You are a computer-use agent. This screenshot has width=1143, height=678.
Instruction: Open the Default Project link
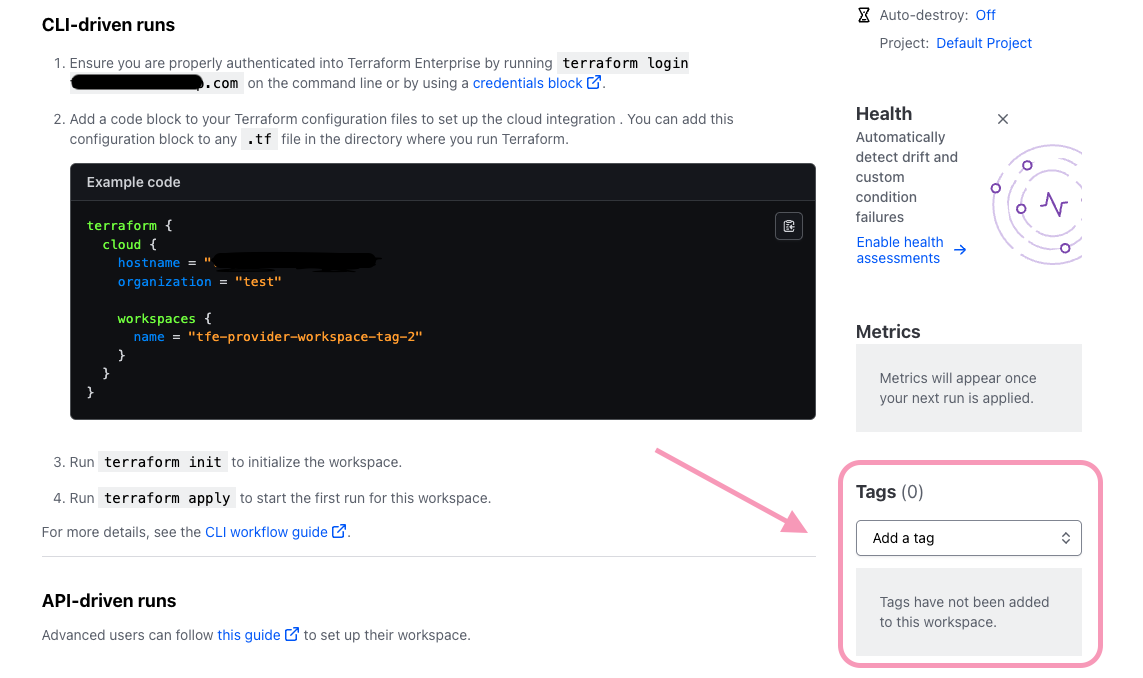click(x=984, y=43)
